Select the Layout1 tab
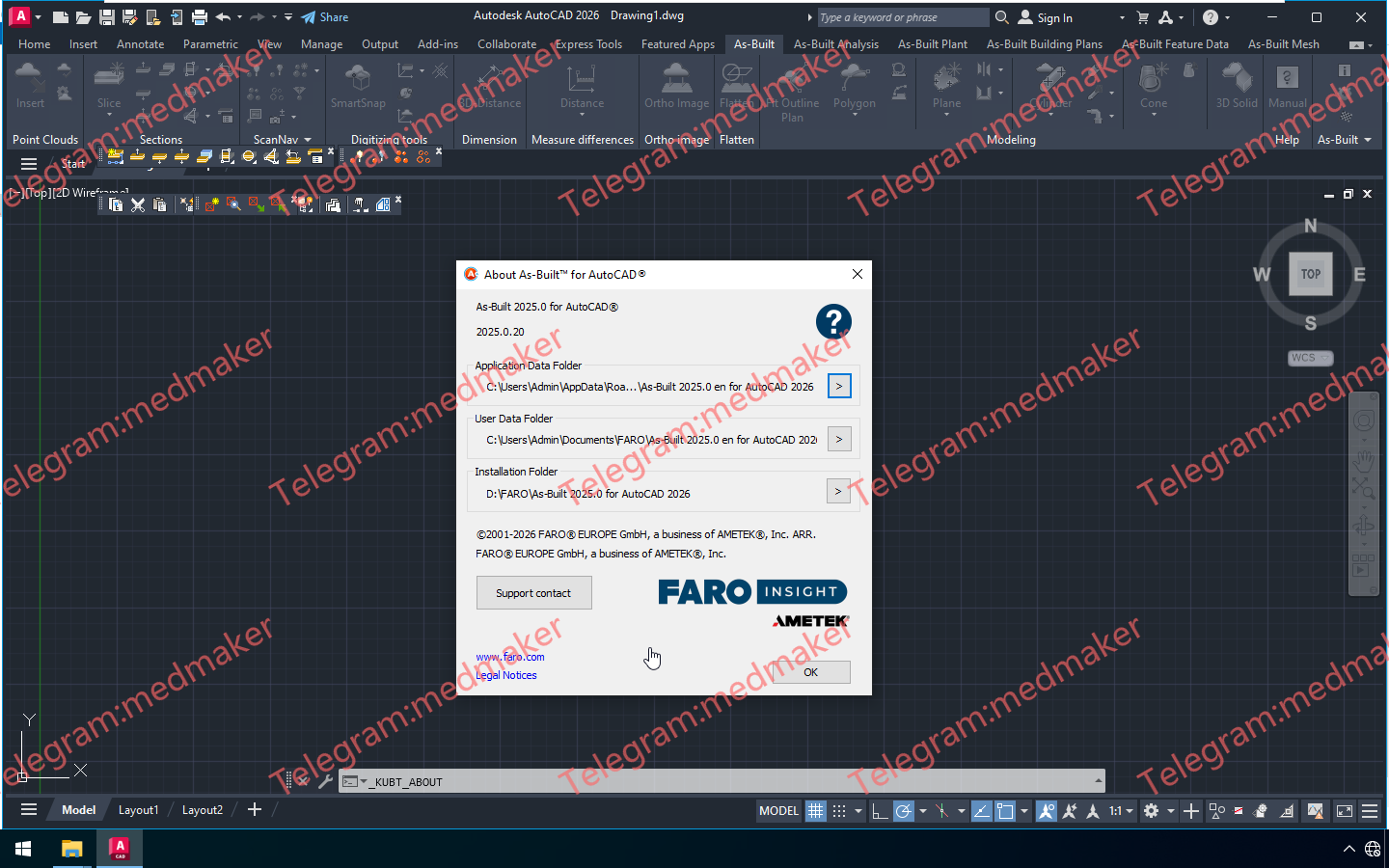This screenshot has width=1389, height=868. tap(139, 810)
